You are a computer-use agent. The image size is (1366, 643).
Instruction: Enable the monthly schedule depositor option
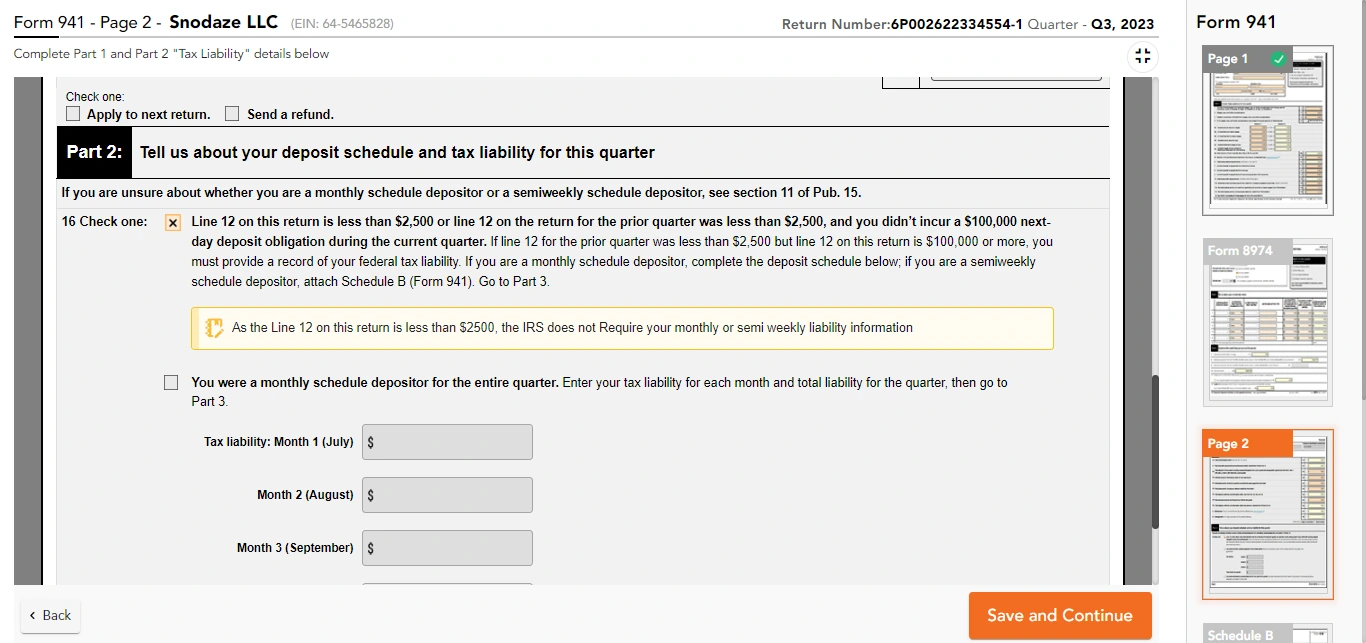(x=170, y=382)
